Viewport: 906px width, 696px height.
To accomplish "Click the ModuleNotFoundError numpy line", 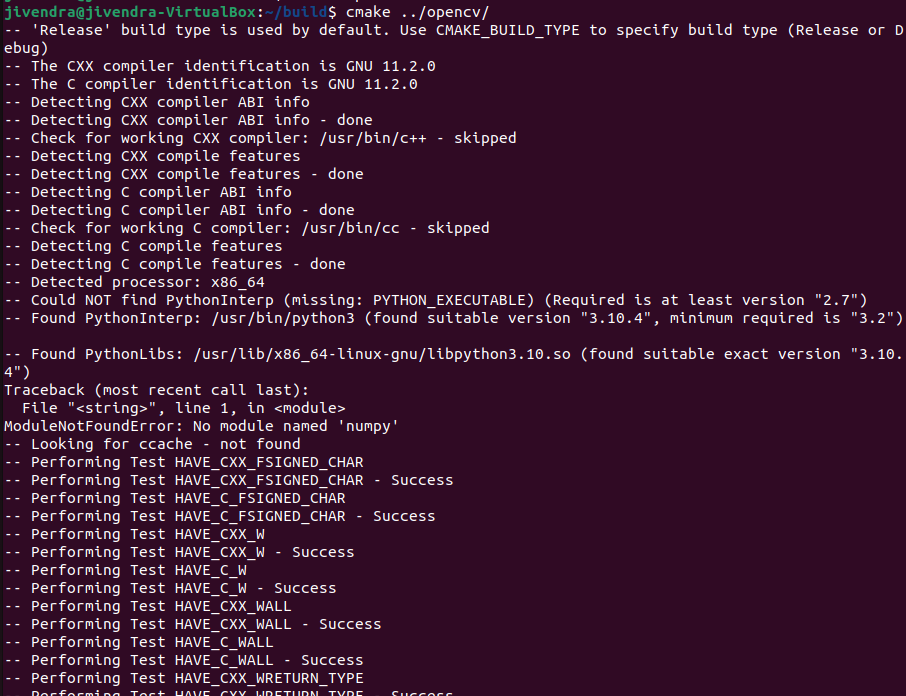I will [201, 427].
